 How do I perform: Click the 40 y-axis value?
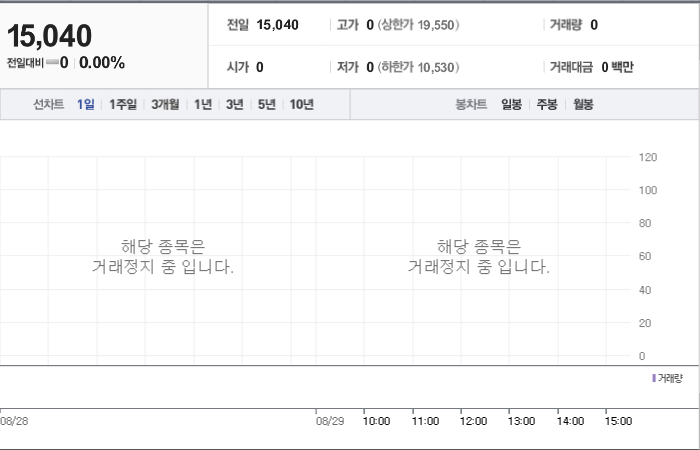[x=645, y=290]
